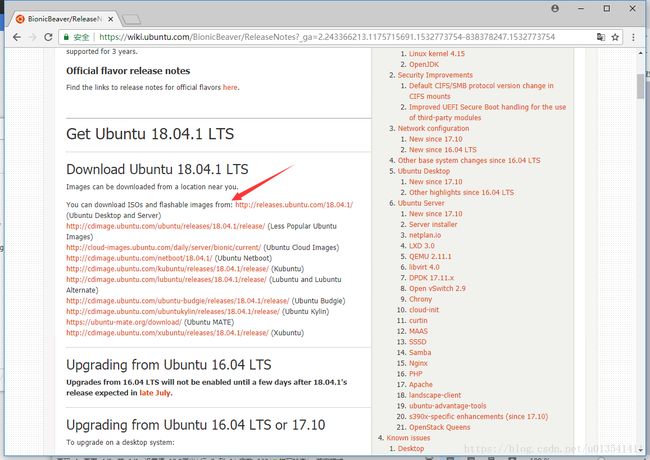Click the vertical scrollbar thumb
This screenshot has height=460, width=650.
pyautogui.click(x=641, y=86)
